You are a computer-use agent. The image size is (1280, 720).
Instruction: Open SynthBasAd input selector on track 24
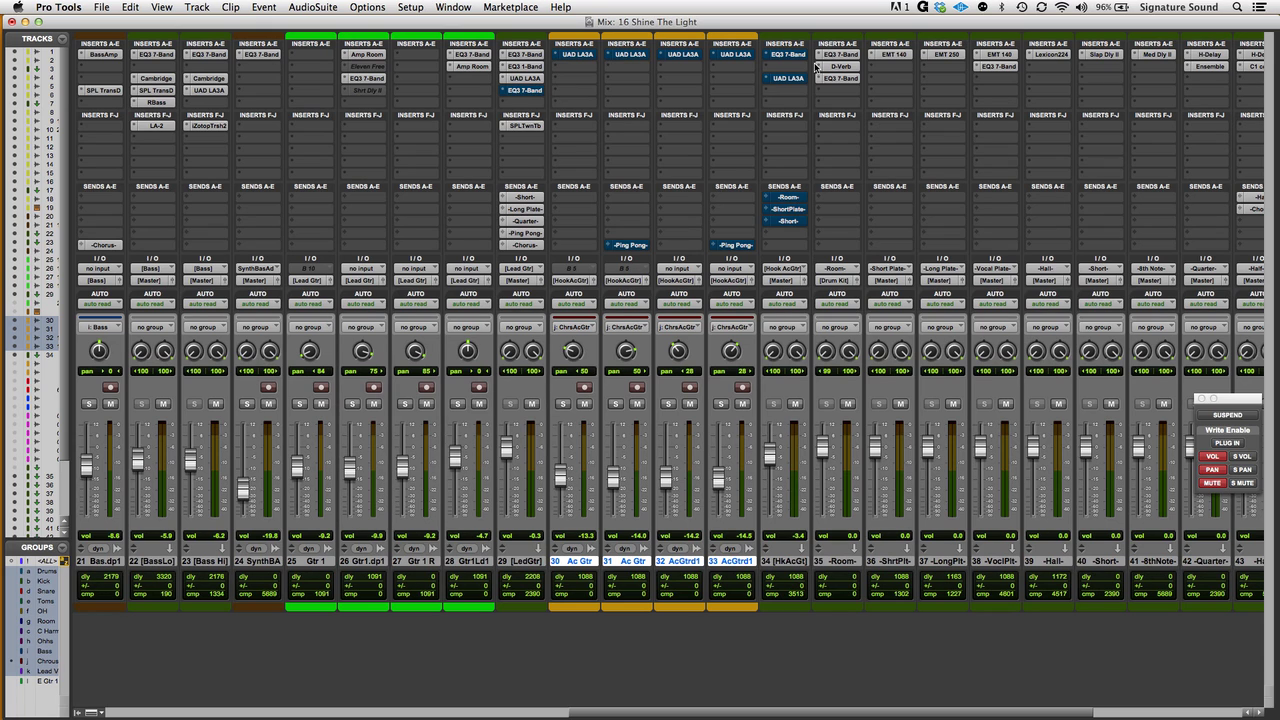258,268
